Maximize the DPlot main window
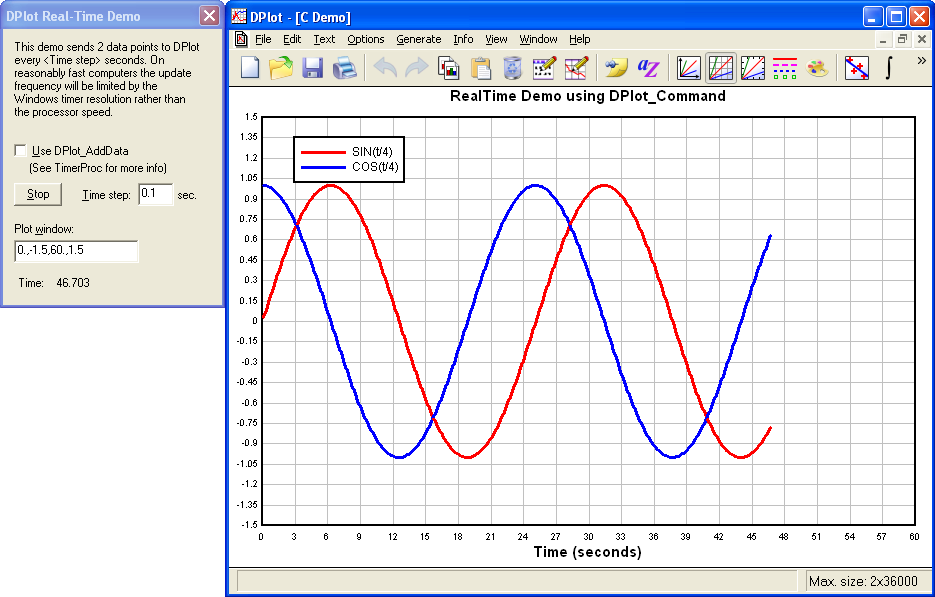The image size is (935, 597). pyautogui.click(x=896, y=17)
